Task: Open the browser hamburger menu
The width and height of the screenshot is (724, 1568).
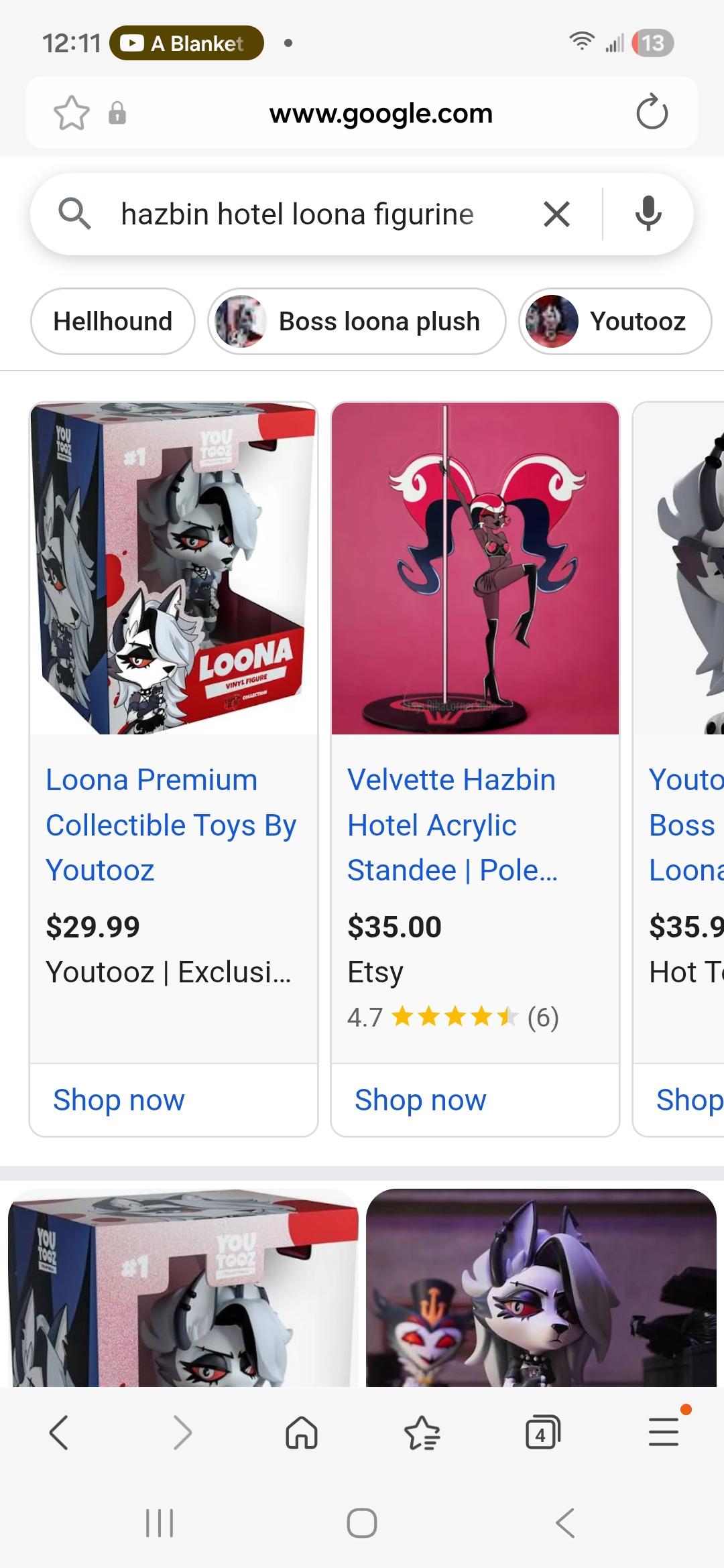Action: 664,1432
